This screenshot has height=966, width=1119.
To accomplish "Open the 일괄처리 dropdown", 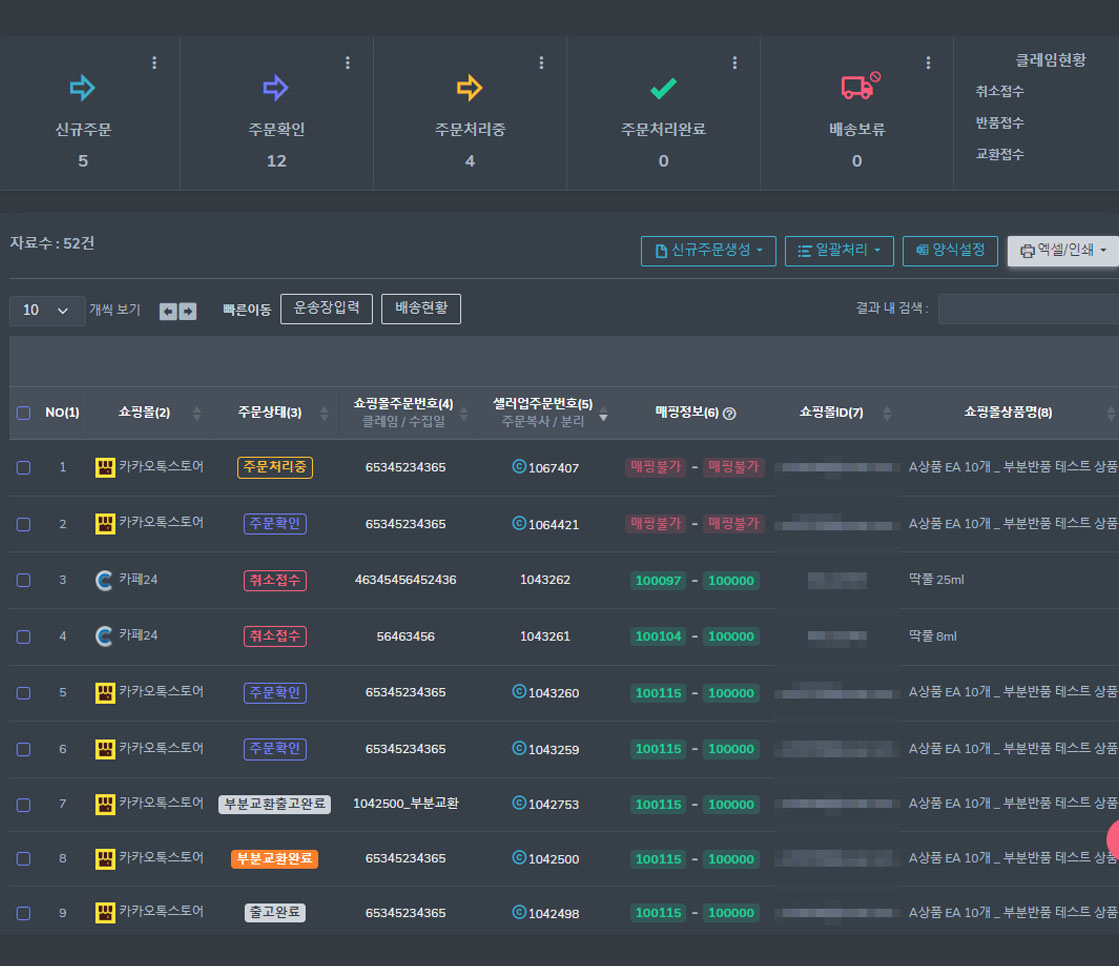I will coord(839,251).
